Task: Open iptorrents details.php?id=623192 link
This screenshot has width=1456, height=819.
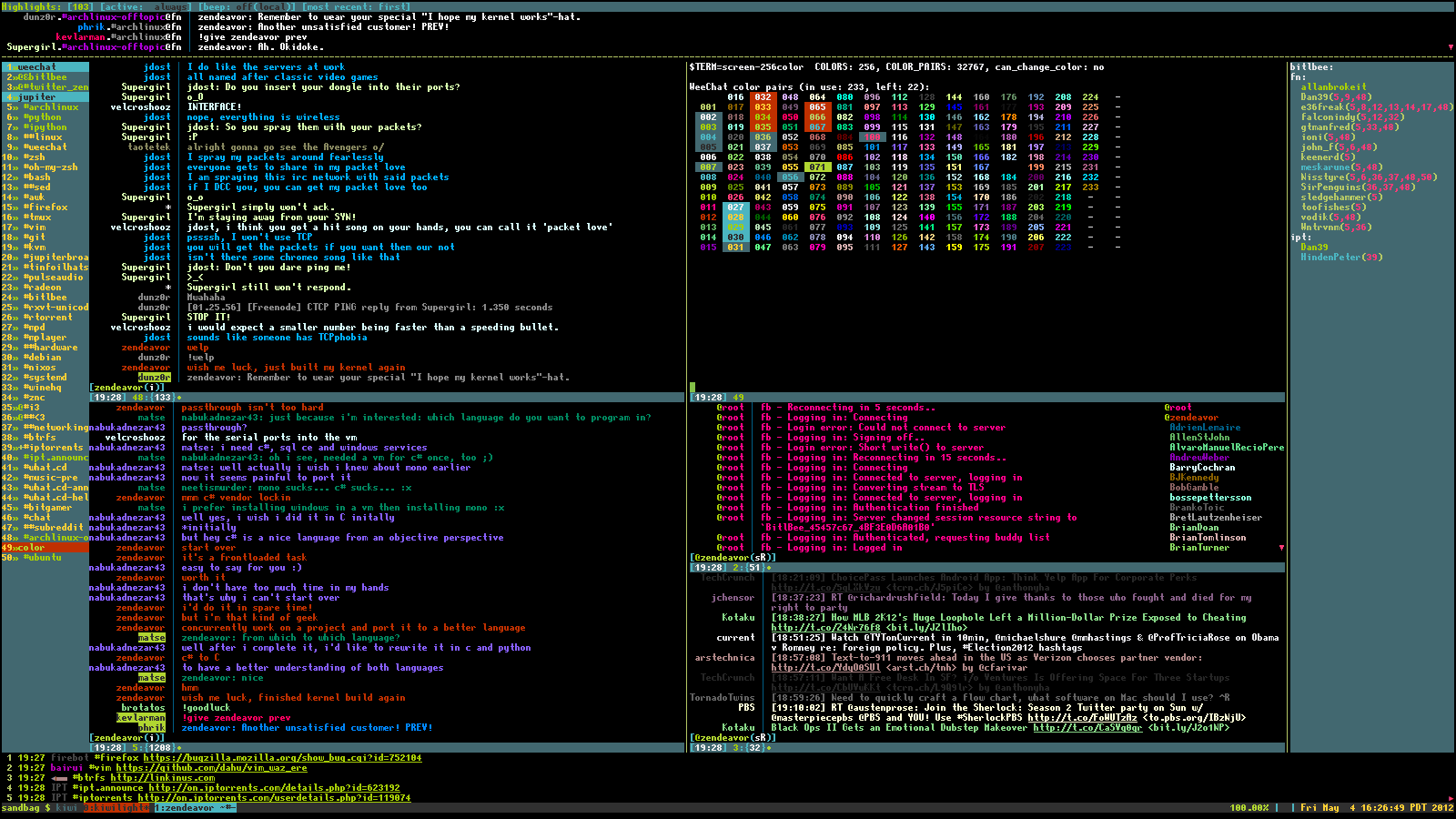Action: point(274,788)
